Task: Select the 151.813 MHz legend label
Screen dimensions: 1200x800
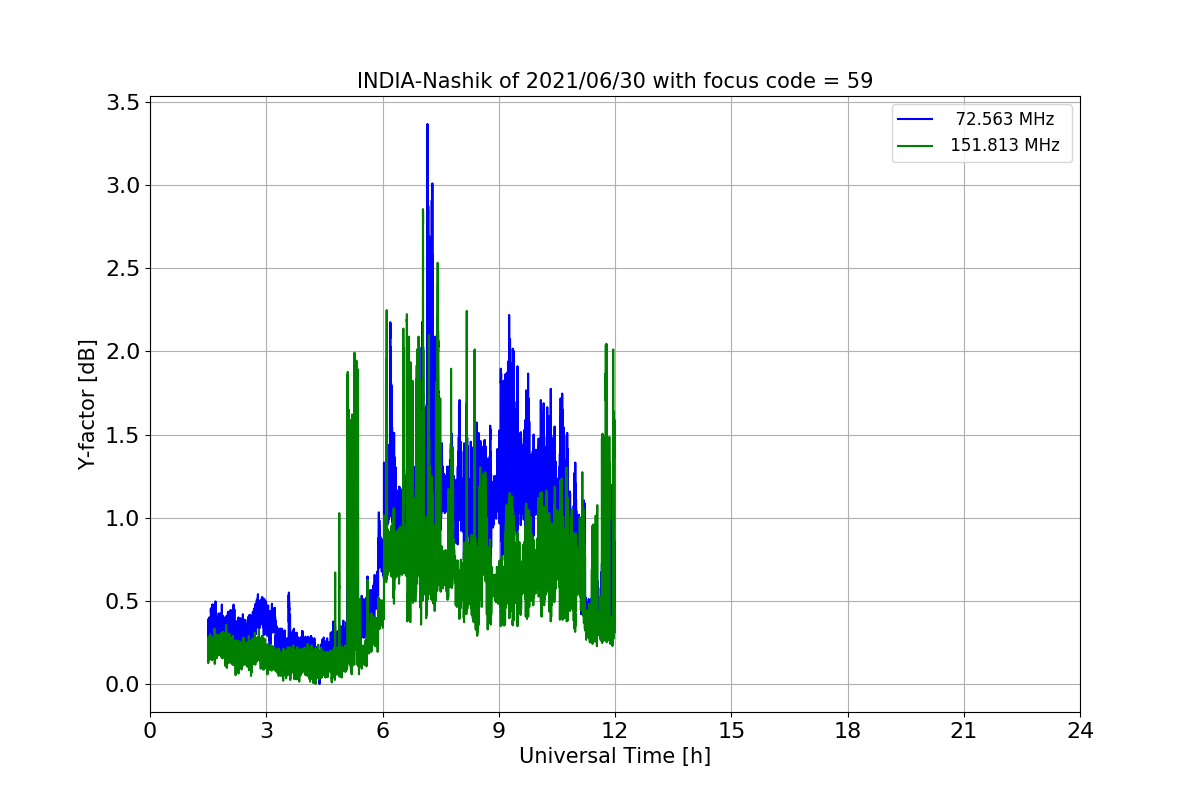Action: point(1004,145)
